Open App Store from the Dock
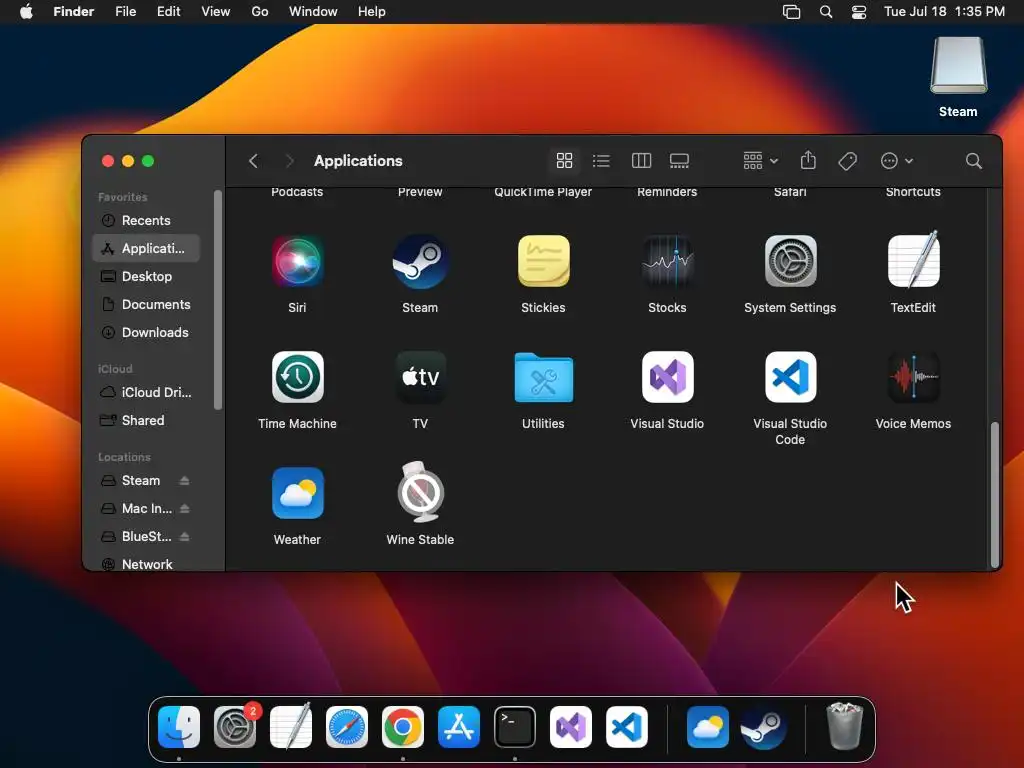1024x768 pixels. [x=458, y=727]
